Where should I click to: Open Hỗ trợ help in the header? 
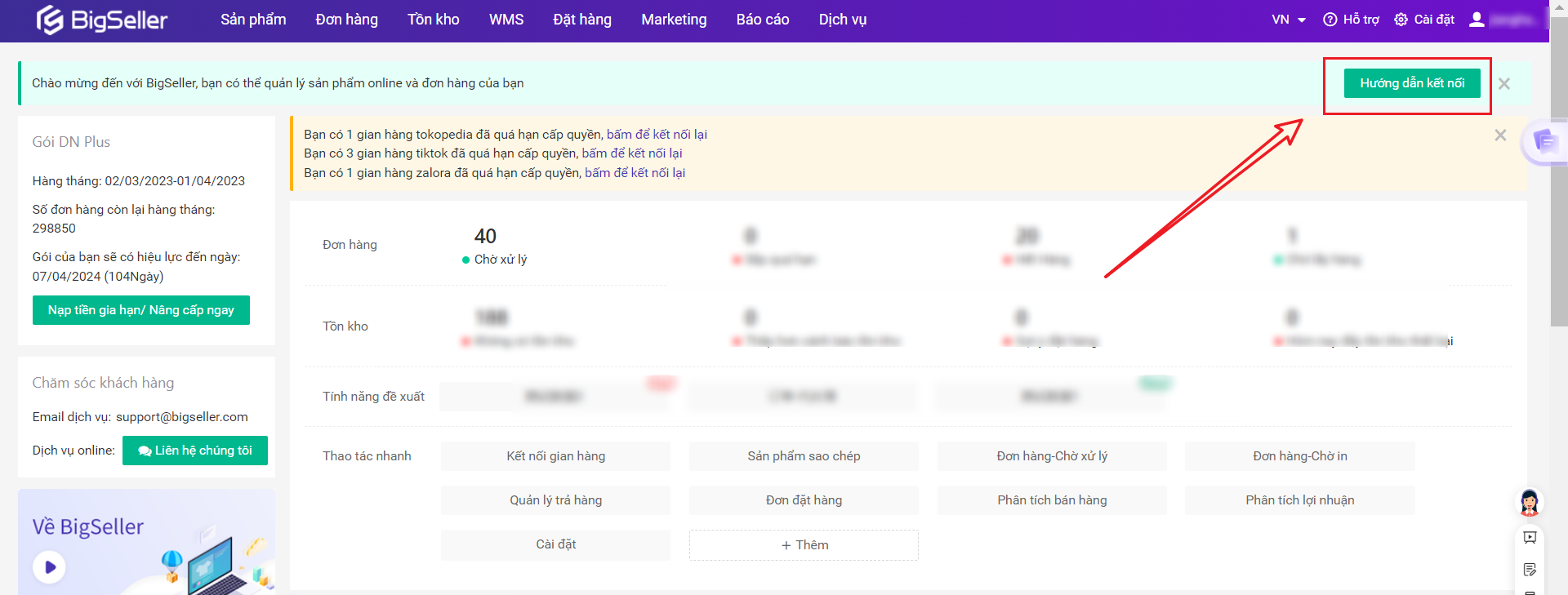click(x=1351, y=20)
